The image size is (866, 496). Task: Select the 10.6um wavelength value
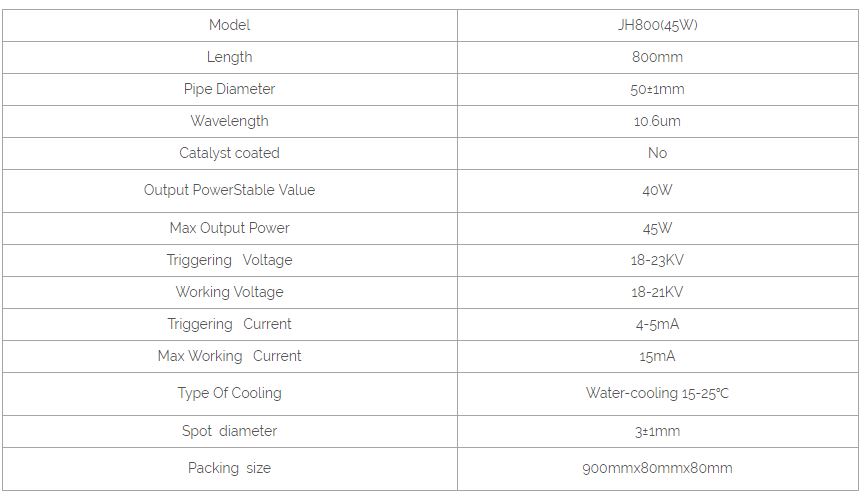point(657,121)
